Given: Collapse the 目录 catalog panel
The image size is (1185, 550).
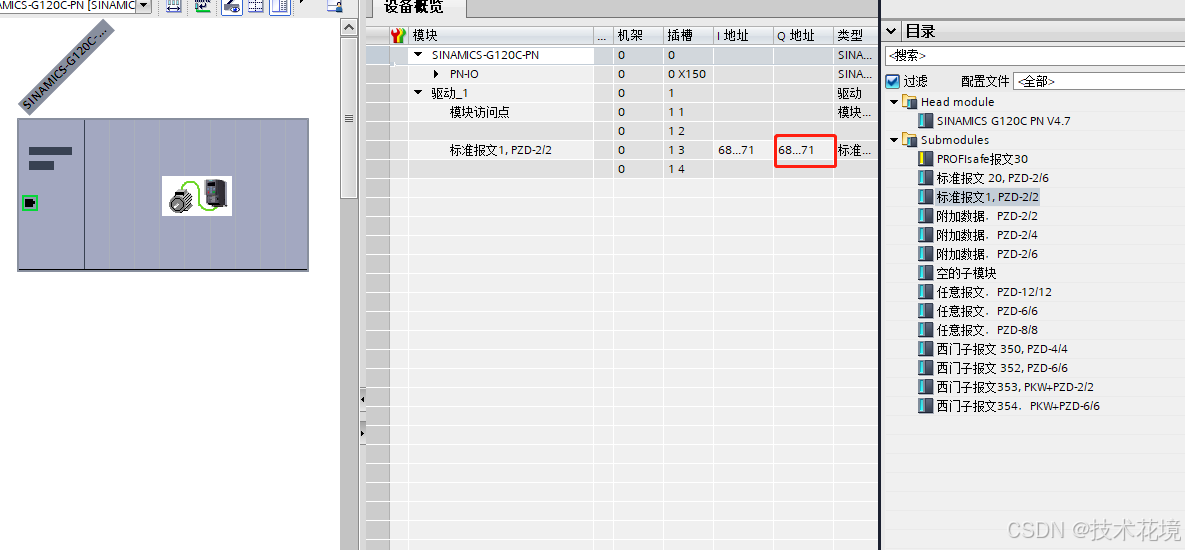Looking at the screenshot, I should pos(892,31).
